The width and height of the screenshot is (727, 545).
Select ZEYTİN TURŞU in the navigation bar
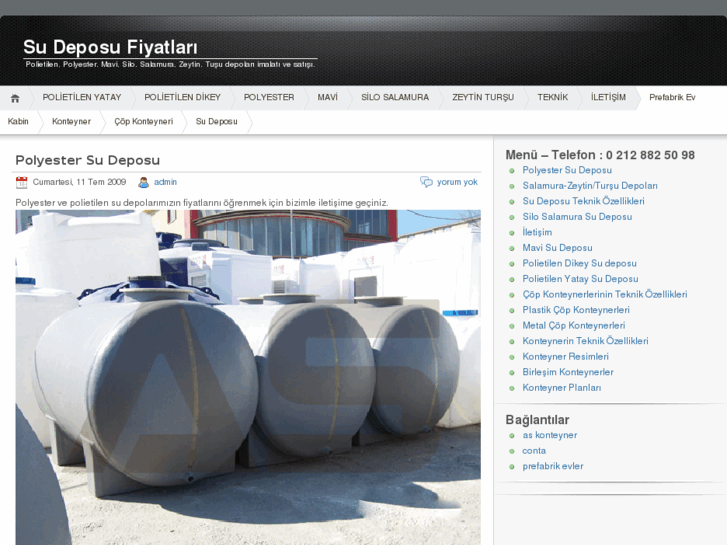click(483, 98)
